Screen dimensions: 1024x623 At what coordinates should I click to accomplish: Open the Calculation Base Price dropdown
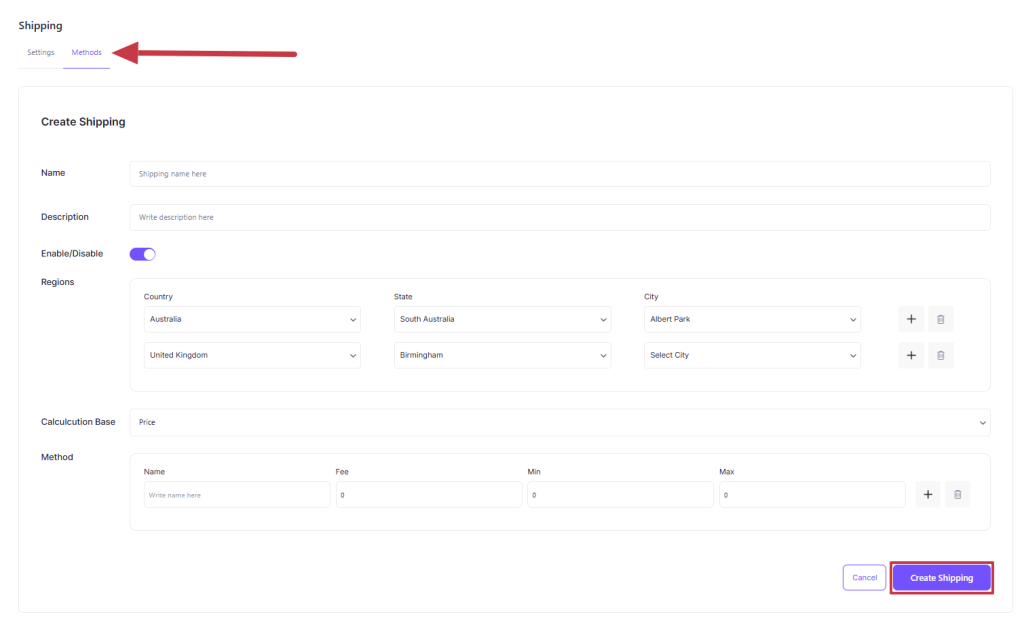(x=560, y=423)
